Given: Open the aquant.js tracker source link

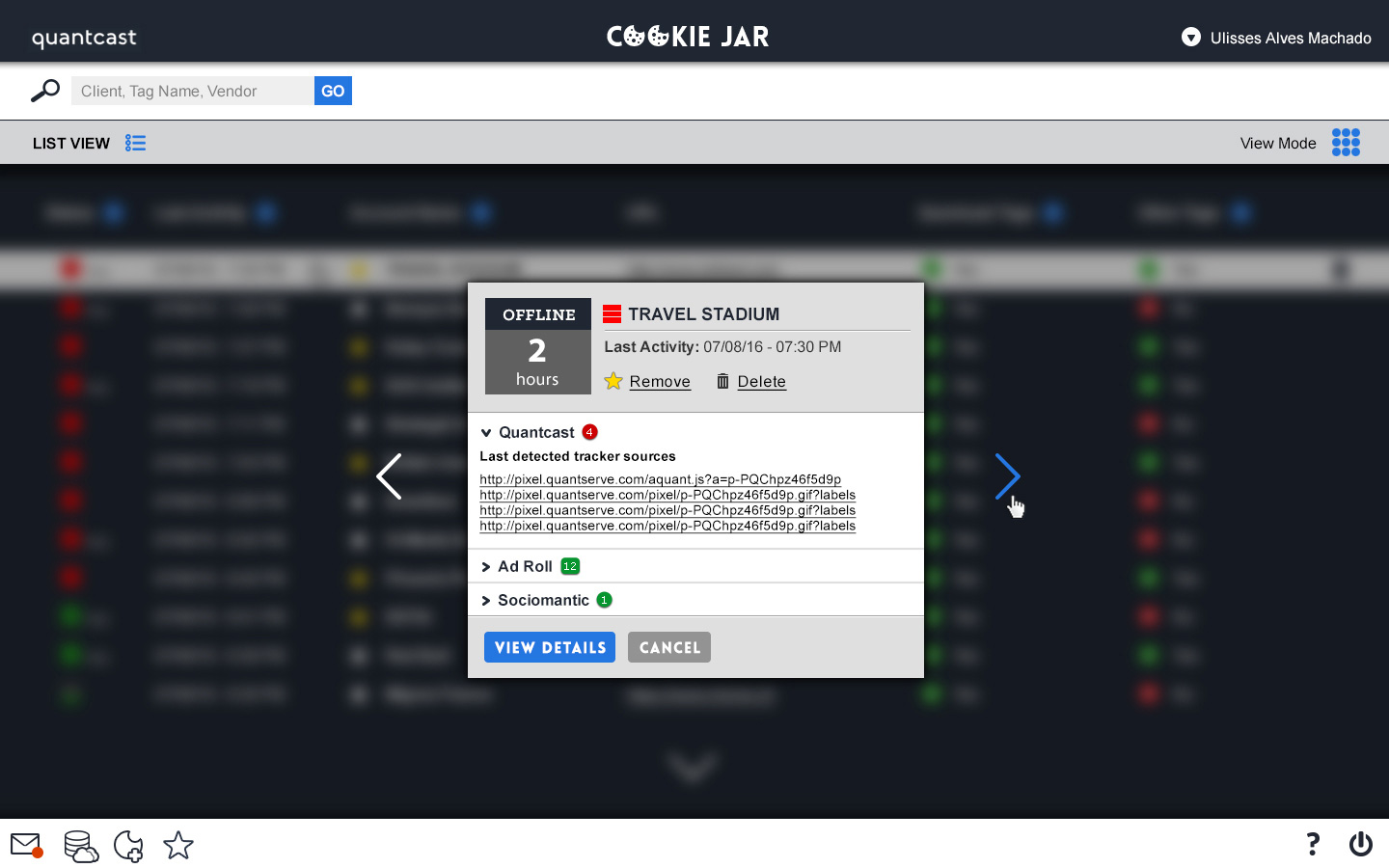Looking at the screenshot, I should [x=660, y=479].
